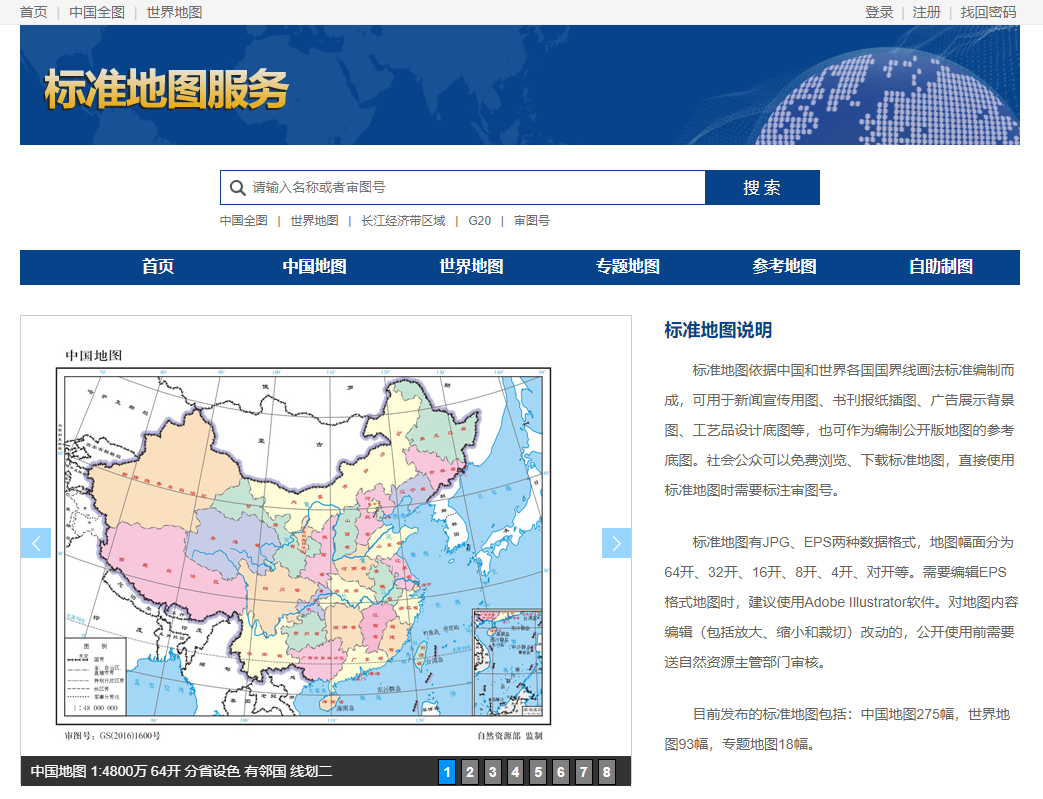Show next map with right arrow
This screenshot has width=1043, height=799.
(616, 543)
